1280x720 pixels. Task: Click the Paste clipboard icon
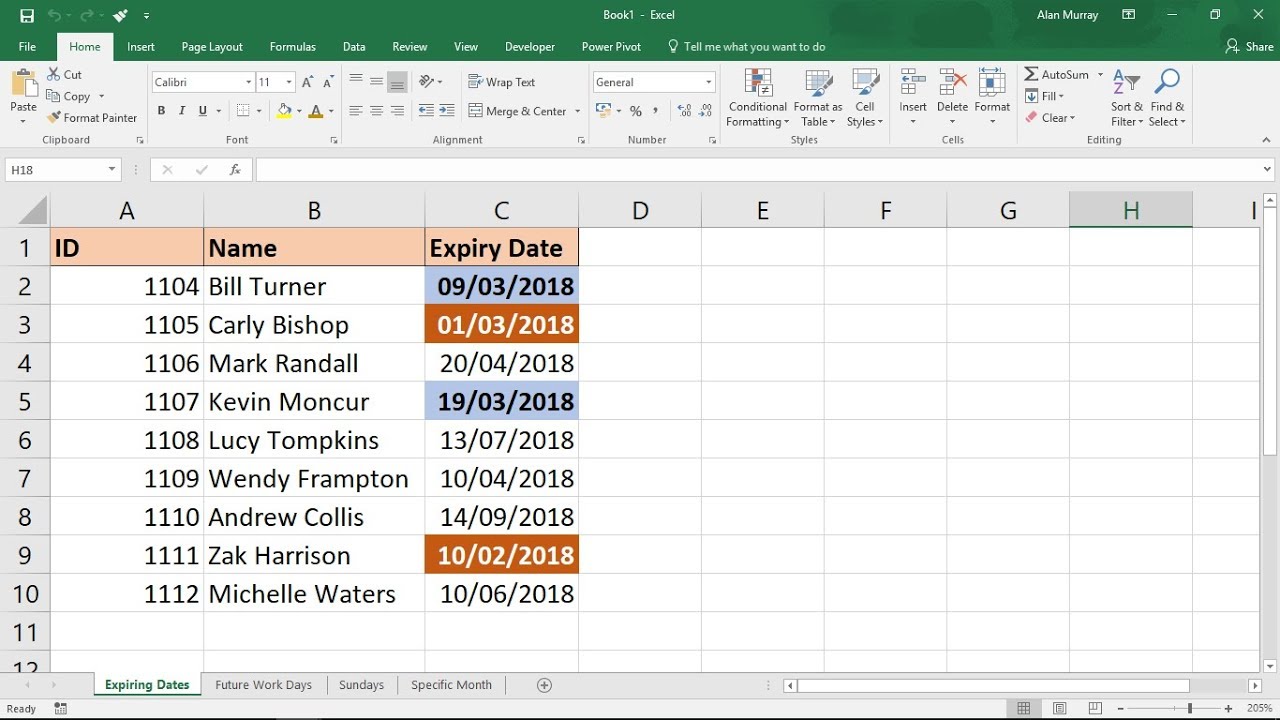pos(23,84)
